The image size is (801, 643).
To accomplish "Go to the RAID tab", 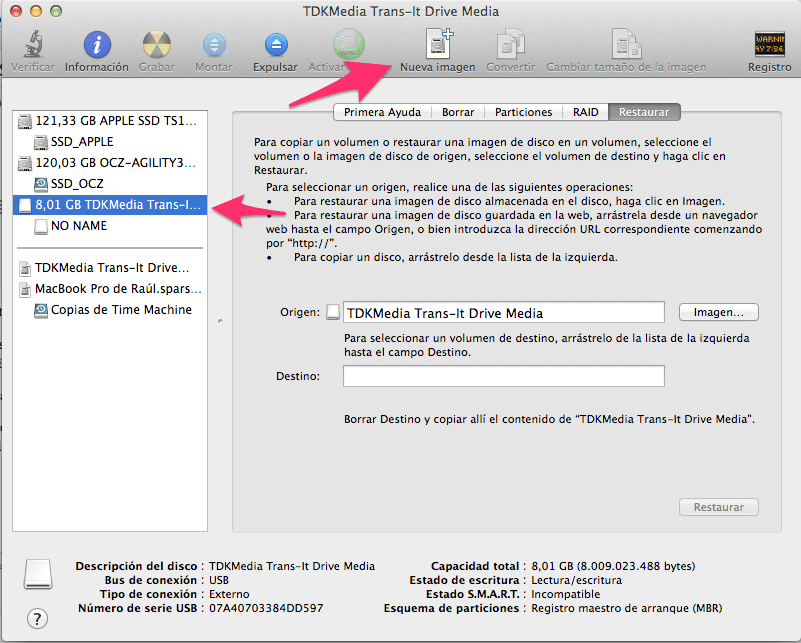I will 586,112.
